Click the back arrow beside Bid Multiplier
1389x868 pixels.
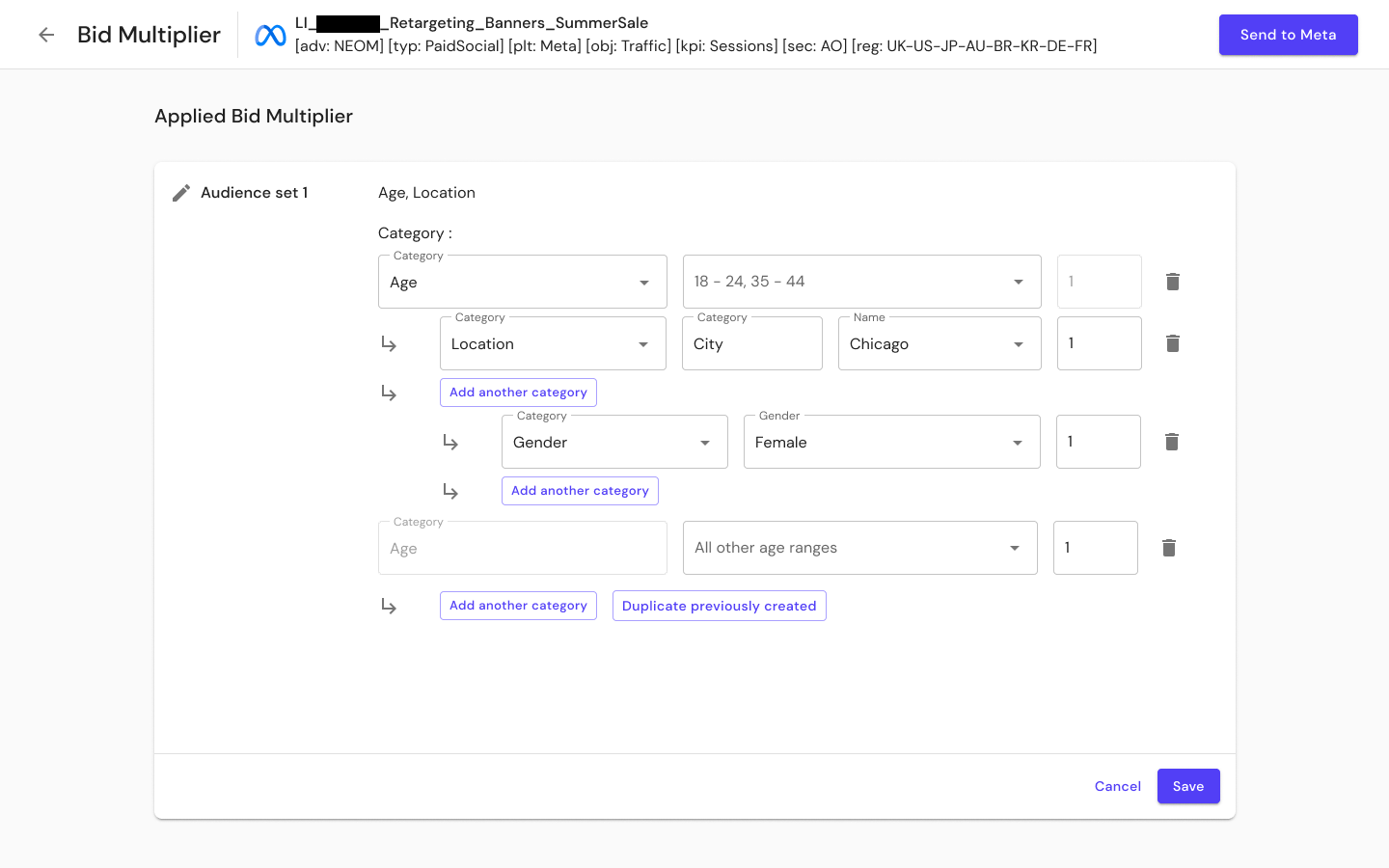click(x=45, y=34)
